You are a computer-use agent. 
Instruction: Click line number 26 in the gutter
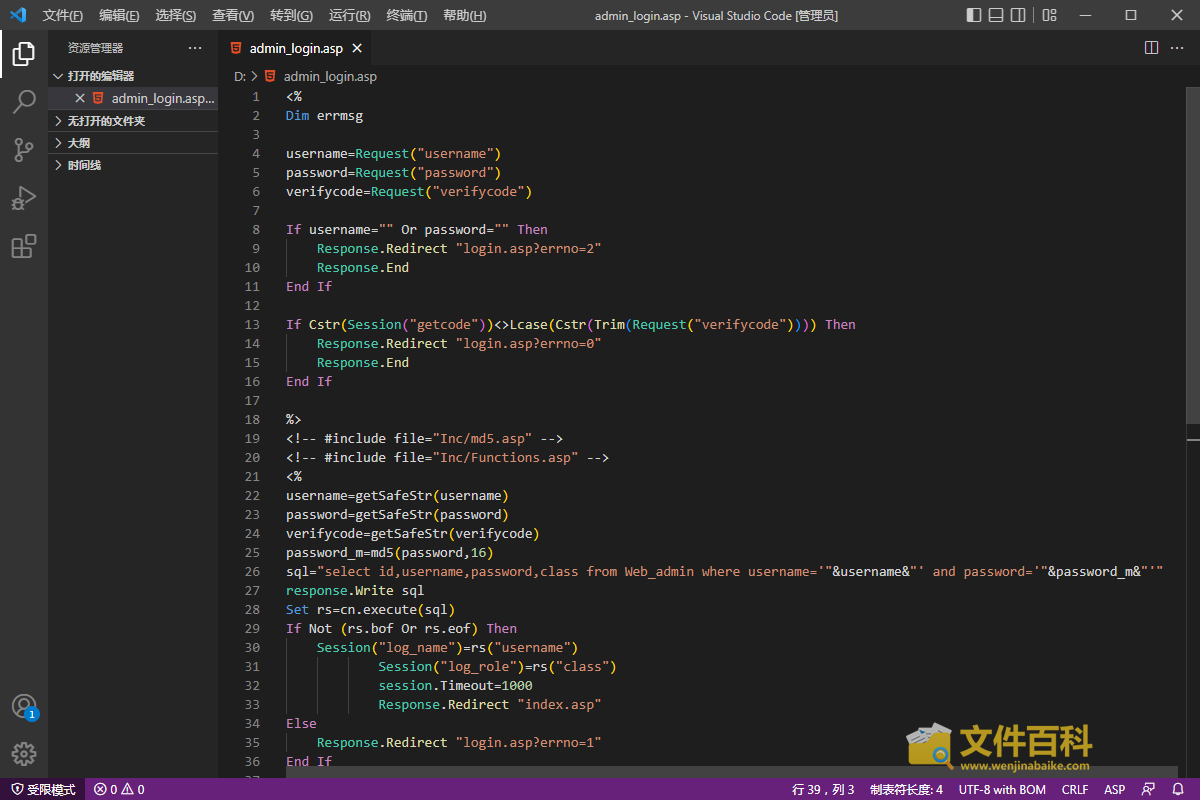pyautogui.click(x=251, y=571)
